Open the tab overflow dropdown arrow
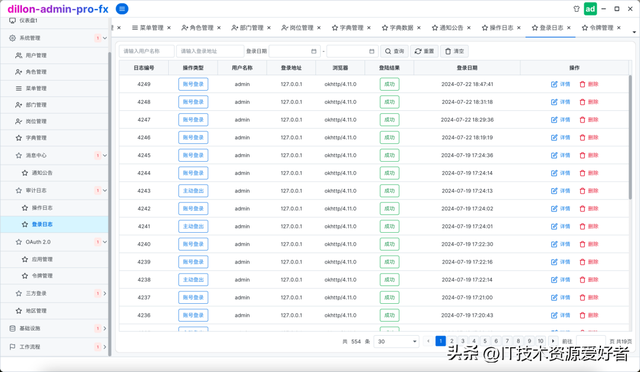 (634, 32)
